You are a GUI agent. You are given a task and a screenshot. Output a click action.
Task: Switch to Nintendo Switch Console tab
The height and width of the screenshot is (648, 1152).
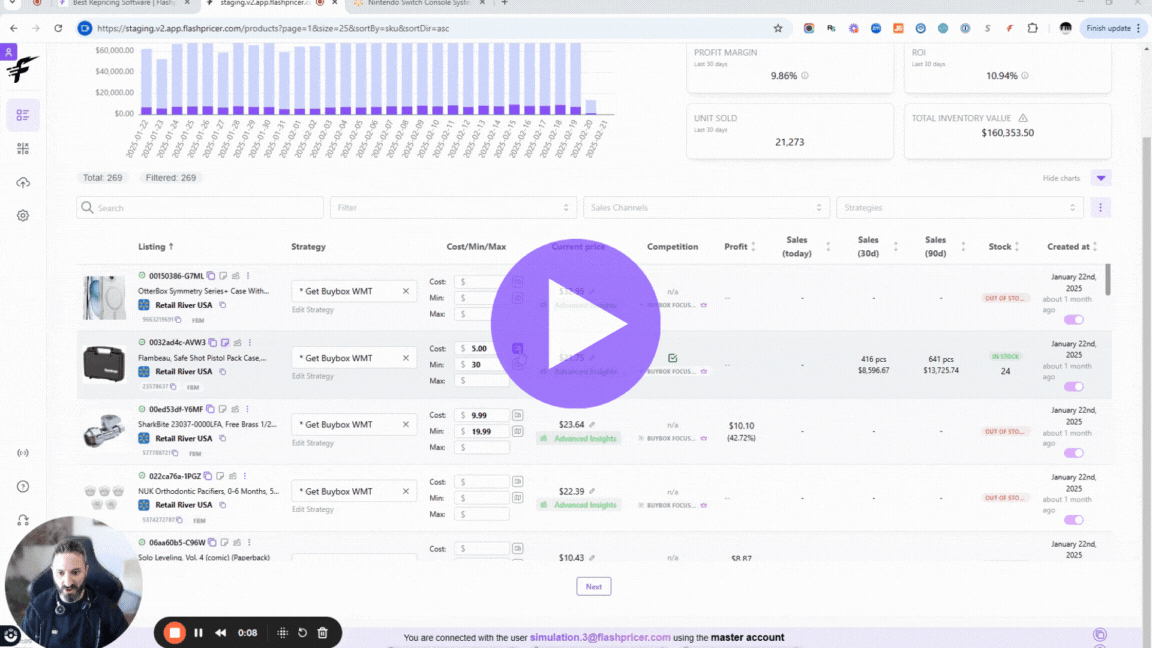pos(417,4)
